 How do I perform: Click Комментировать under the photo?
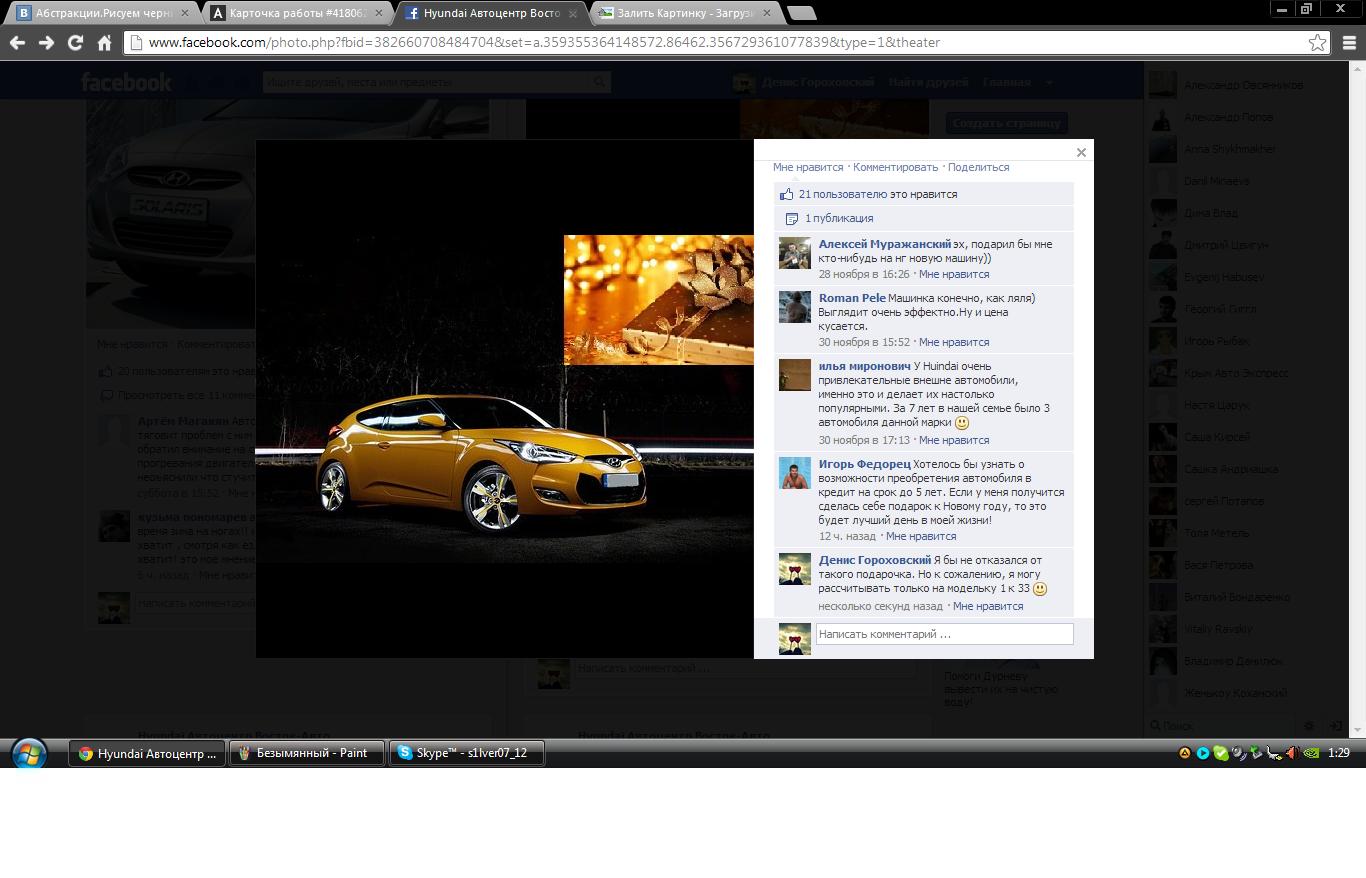click(x=895, y=167)
